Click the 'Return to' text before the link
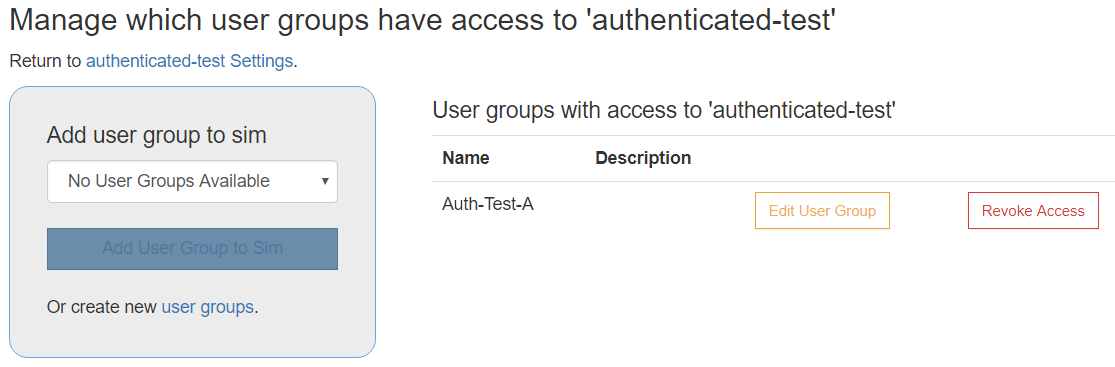 pos(46,61)
